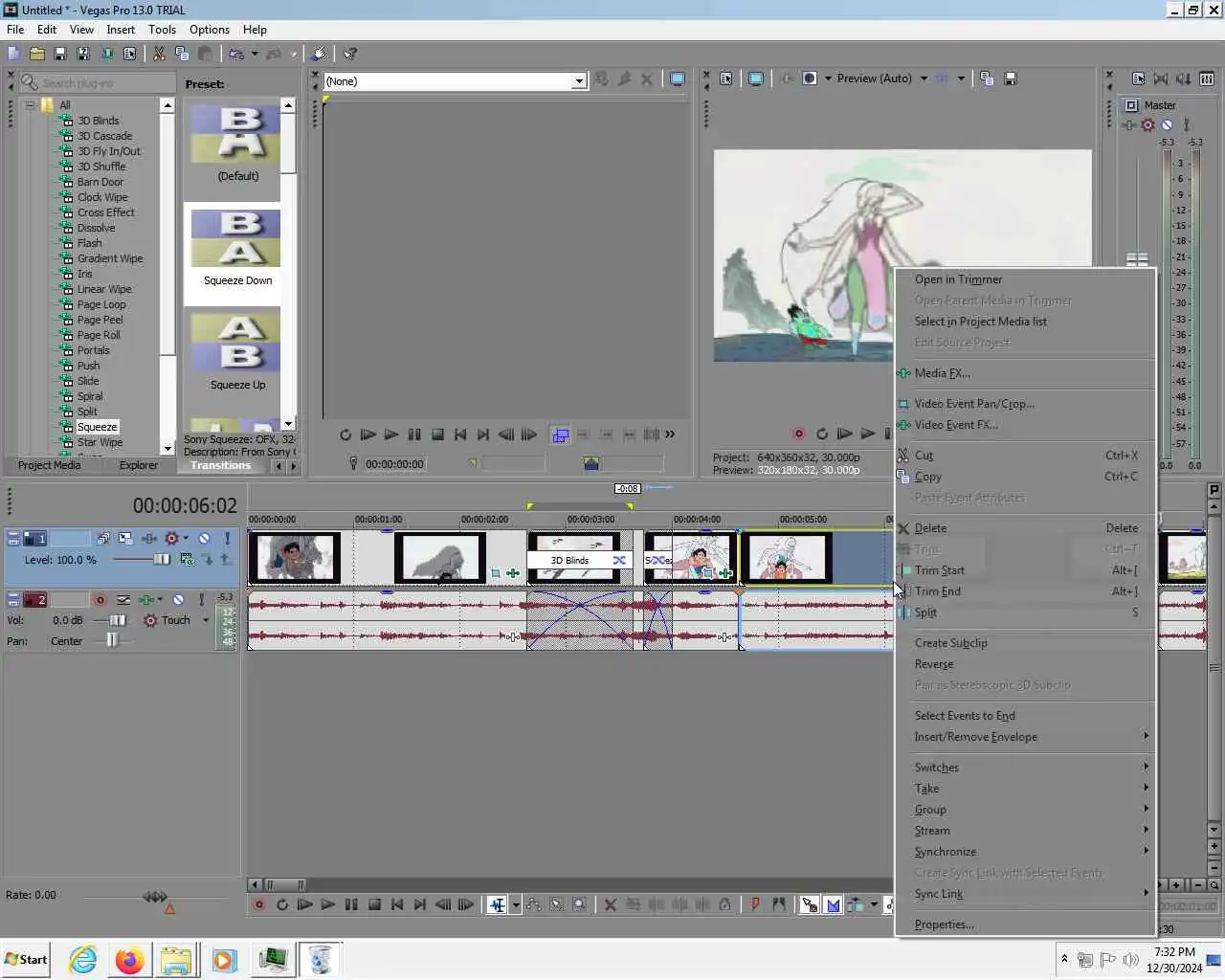Open the Preview (Auto) quality dropdown
This screenshot has height=980, width=1225.
pyautogui.click(x=924, y=78)
